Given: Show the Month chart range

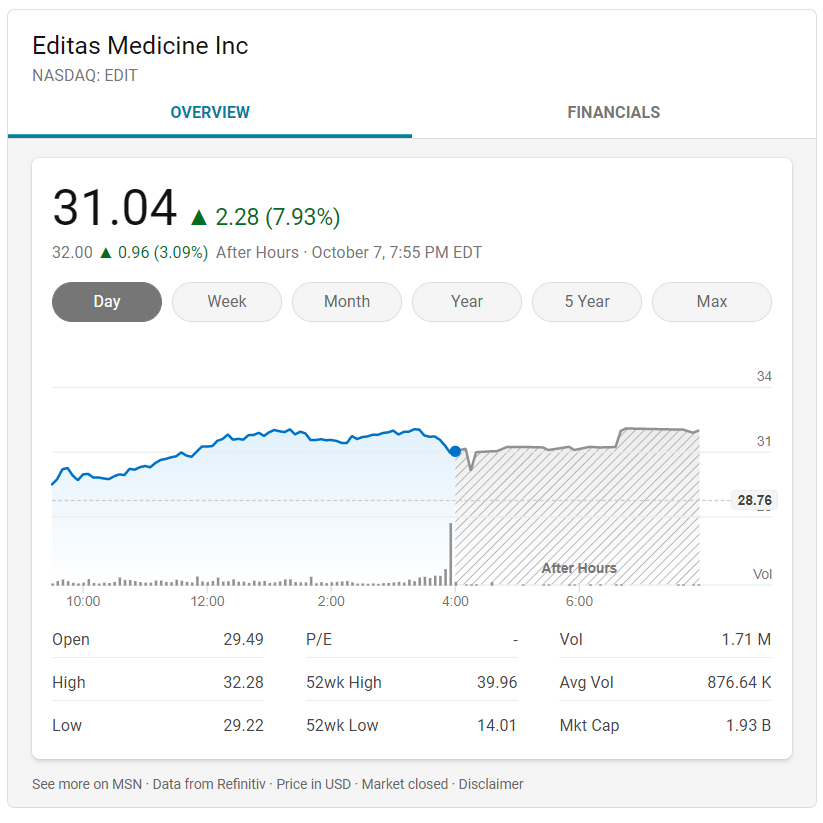Looking at the screenshot, I should point(347,302).
